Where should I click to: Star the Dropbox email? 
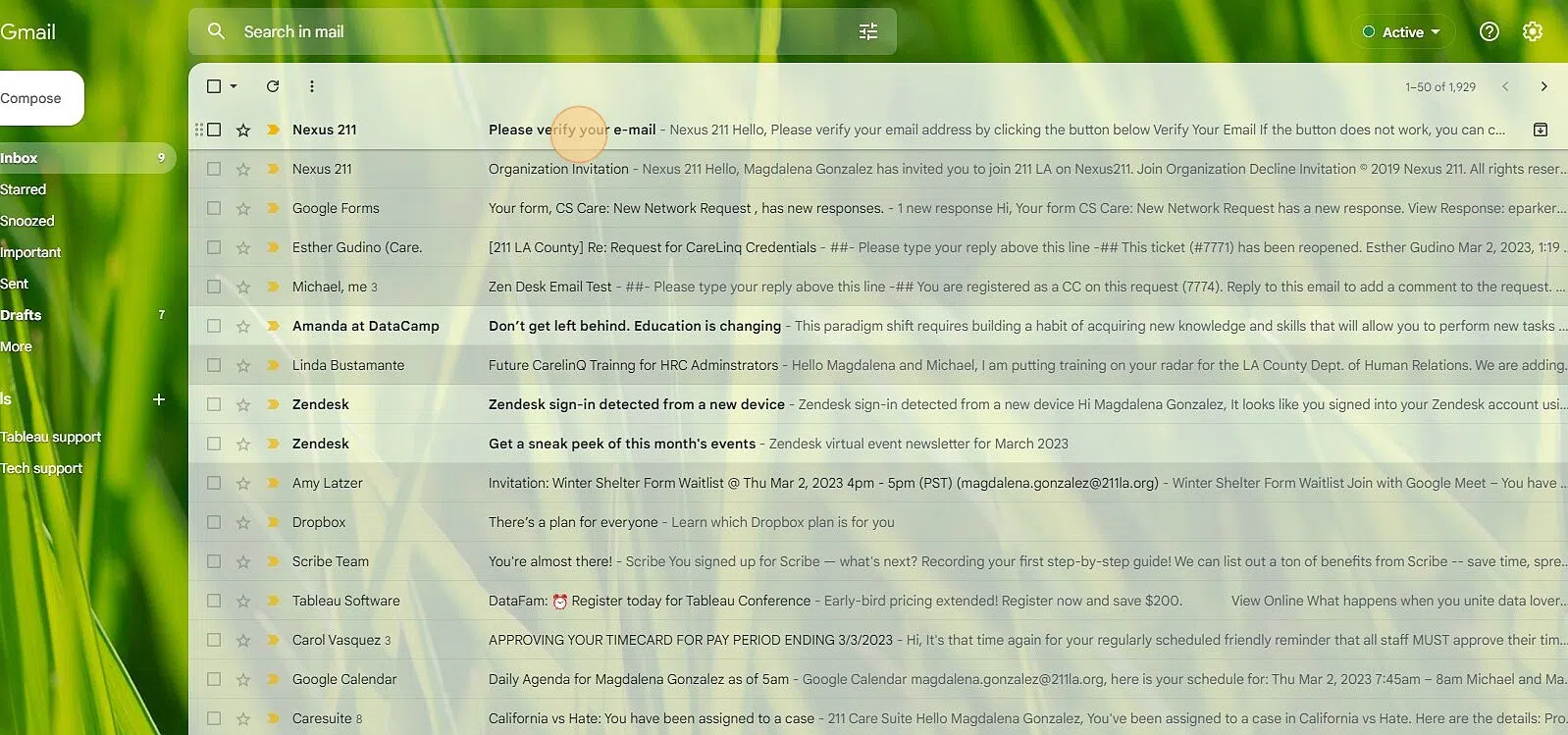tap(243, 522)
